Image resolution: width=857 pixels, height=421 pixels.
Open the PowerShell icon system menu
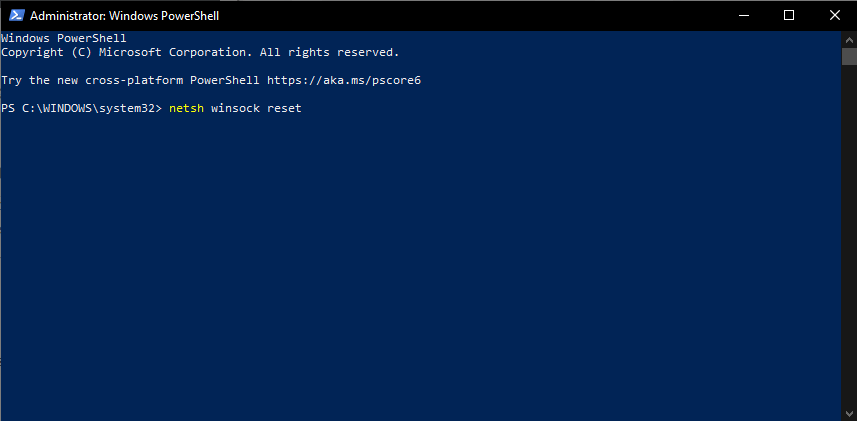coord(16,15)
